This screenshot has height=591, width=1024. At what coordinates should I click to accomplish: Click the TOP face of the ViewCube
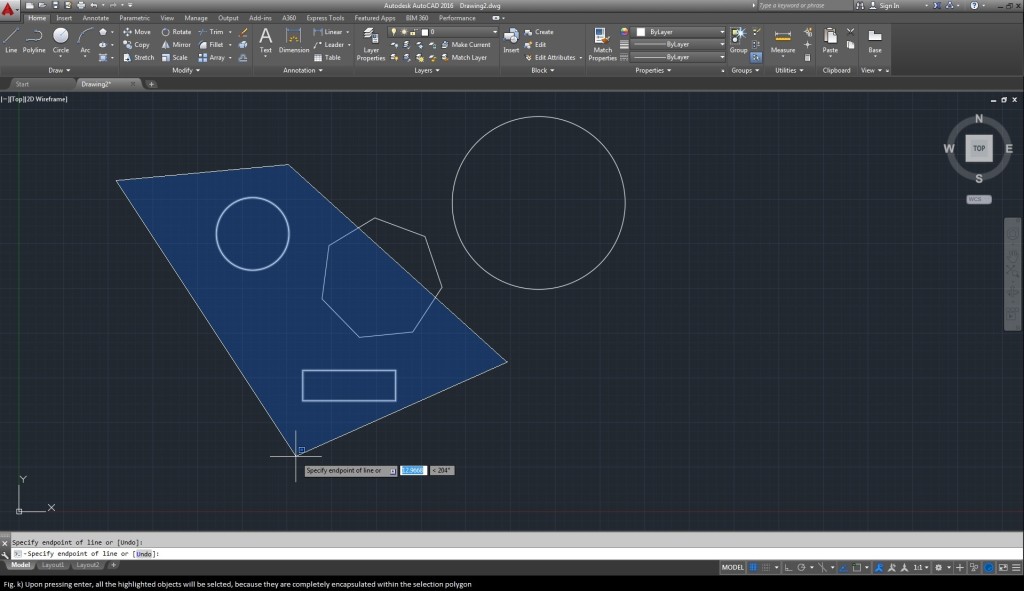pos(979,148)
